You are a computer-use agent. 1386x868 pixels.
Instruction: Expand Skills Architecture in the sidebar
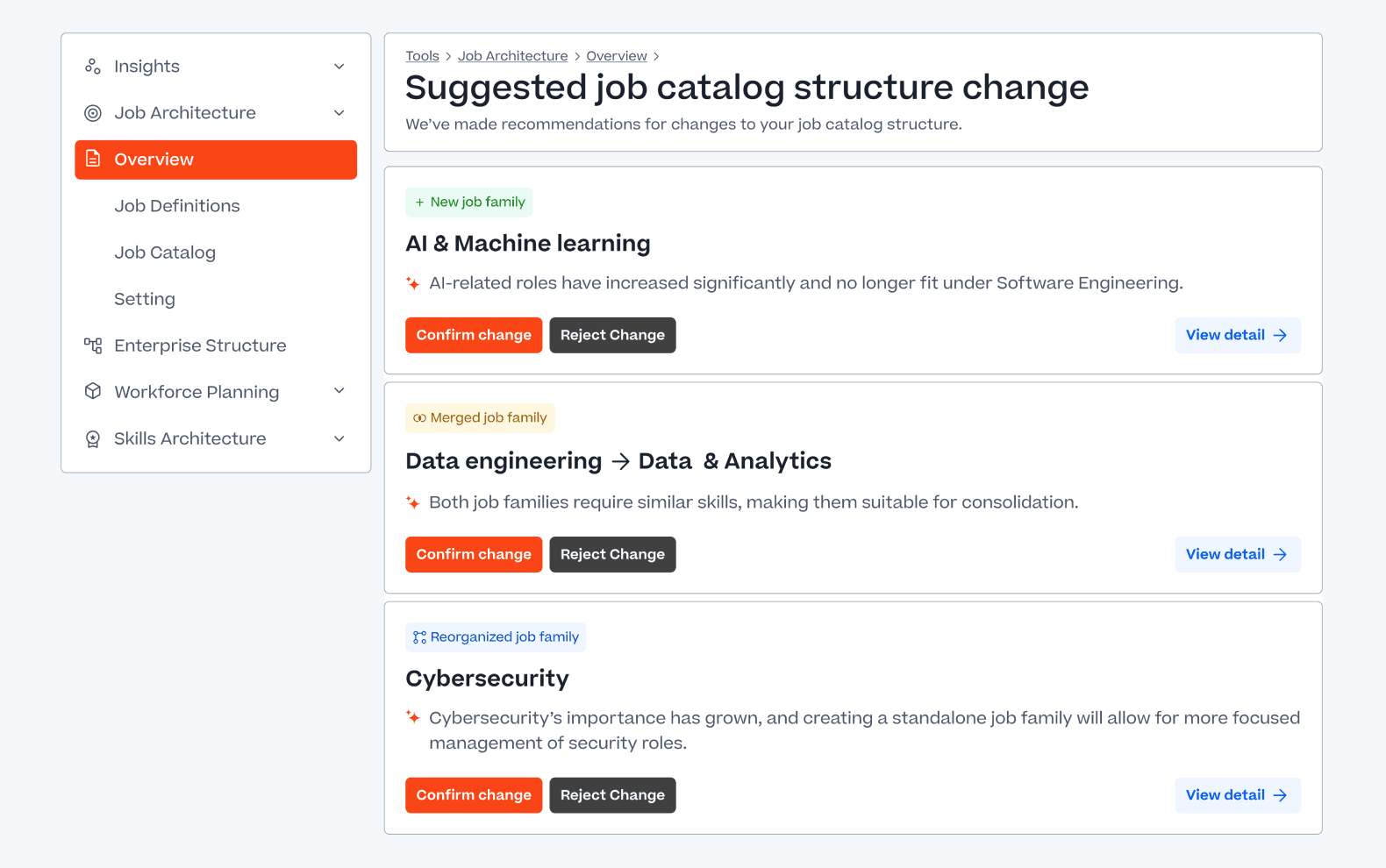coord(339,438)
